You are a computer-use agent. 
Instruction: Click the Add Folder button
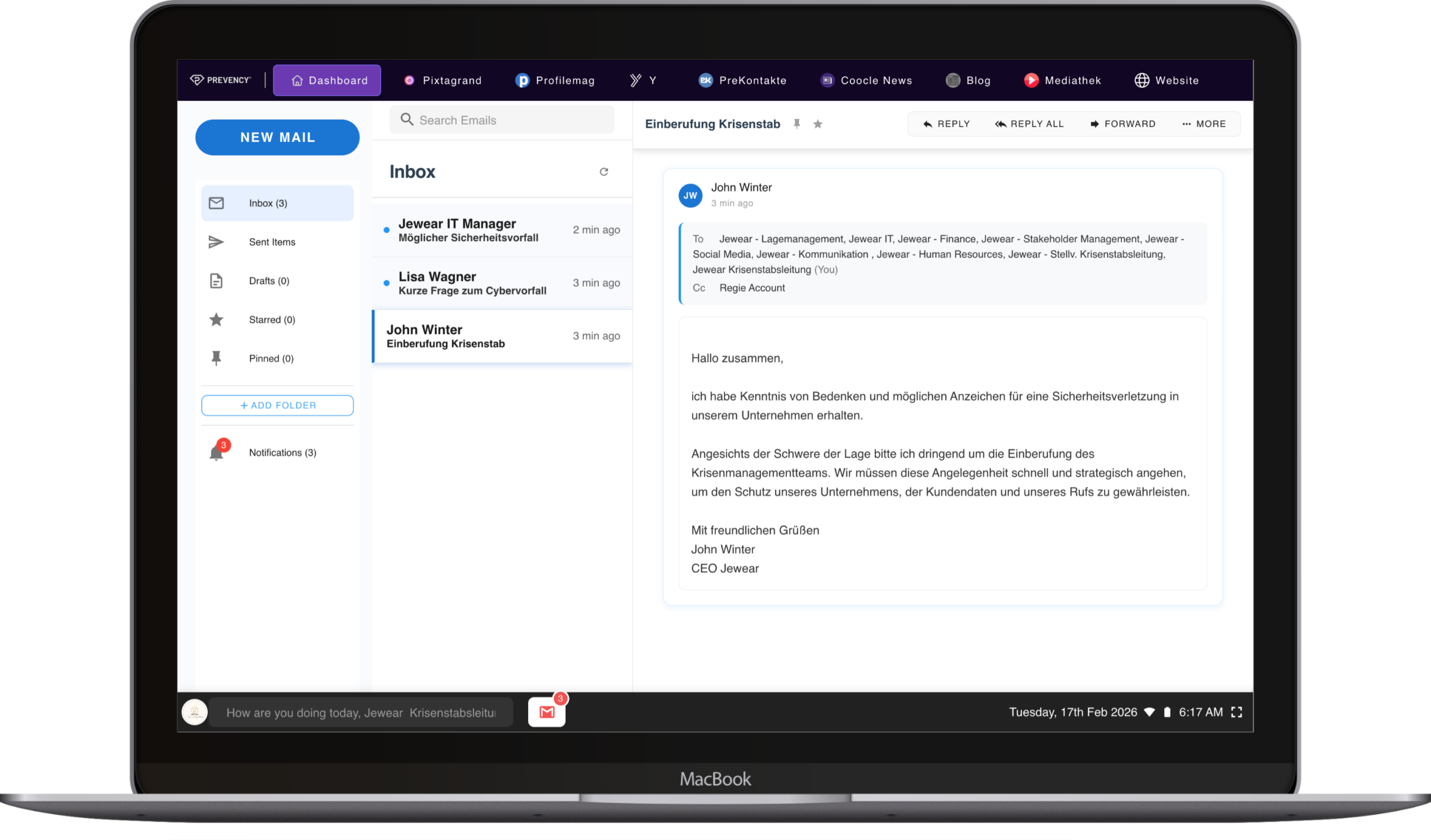click(277, 405)
